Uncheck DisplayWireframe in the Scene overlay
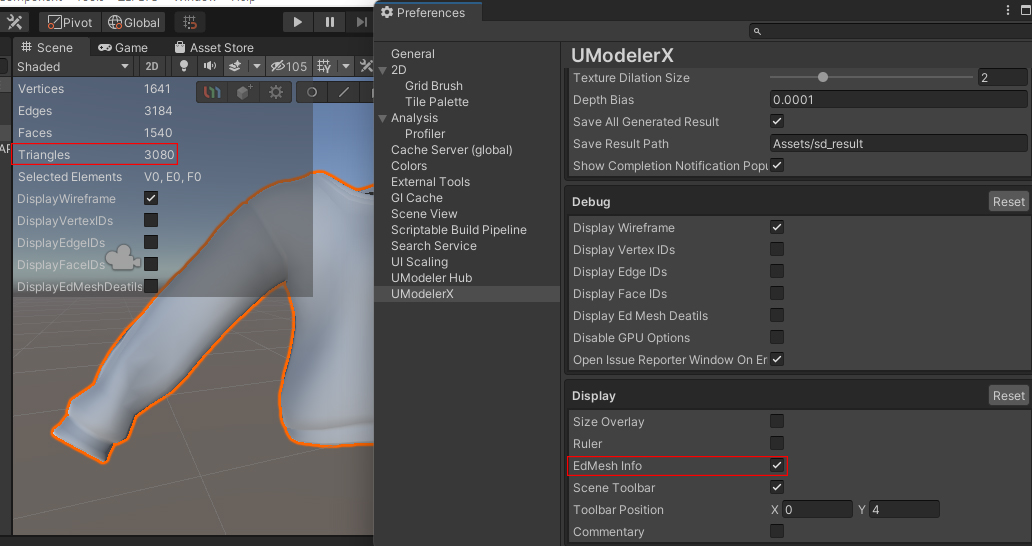Viewport: 1032px width, 546px height. pyautogui.click(x=151, y=198)
